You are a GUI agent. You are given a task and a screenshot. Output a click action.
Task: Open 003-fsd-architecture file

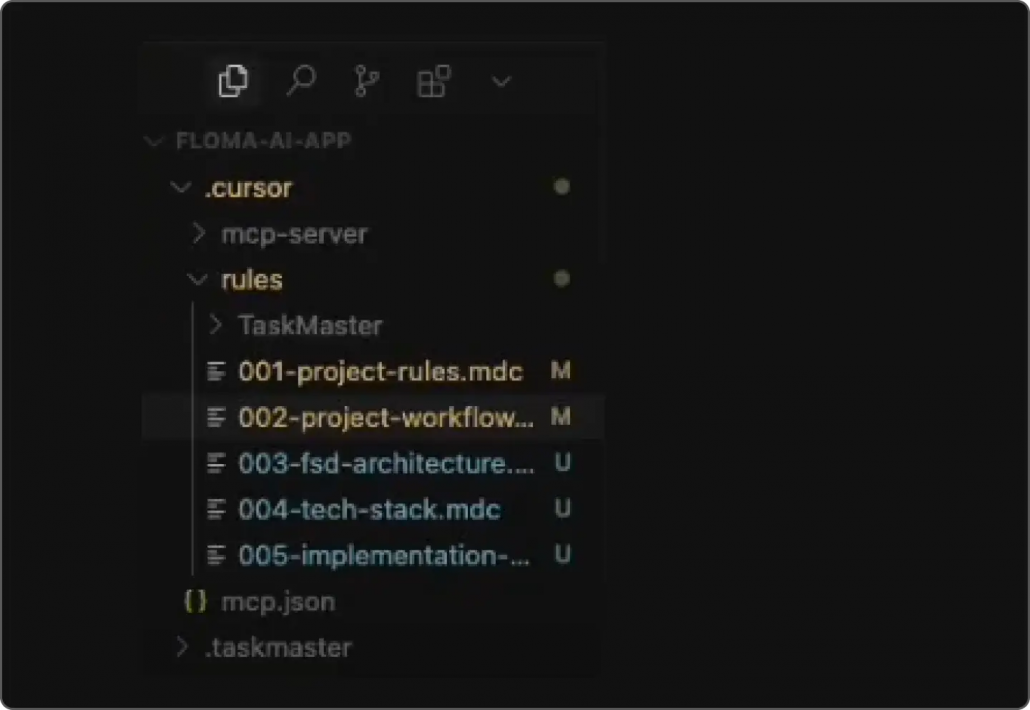[386, 464]
